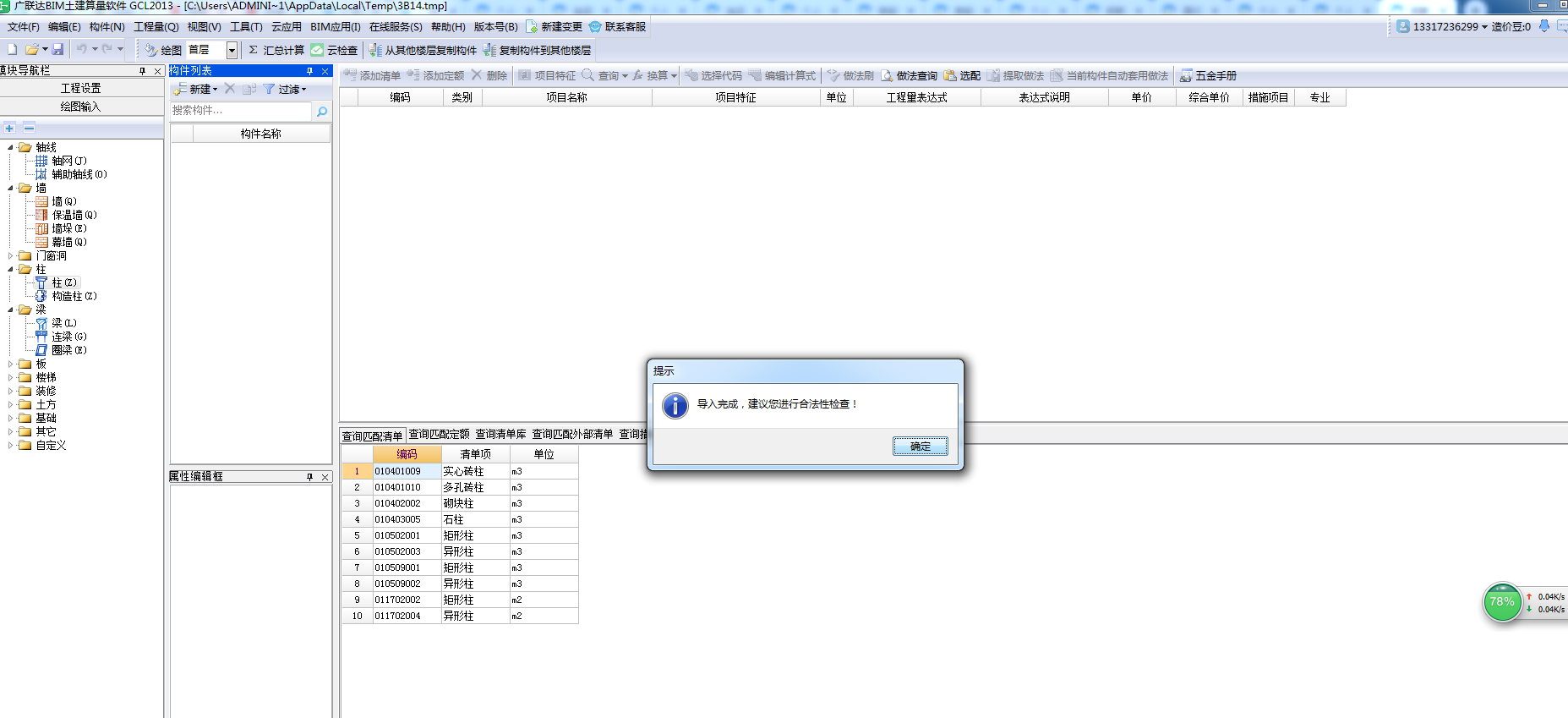The image size is (1568, 718).
Task: Click 项目特征 toolbar button
Action: [x=547, y=75]
